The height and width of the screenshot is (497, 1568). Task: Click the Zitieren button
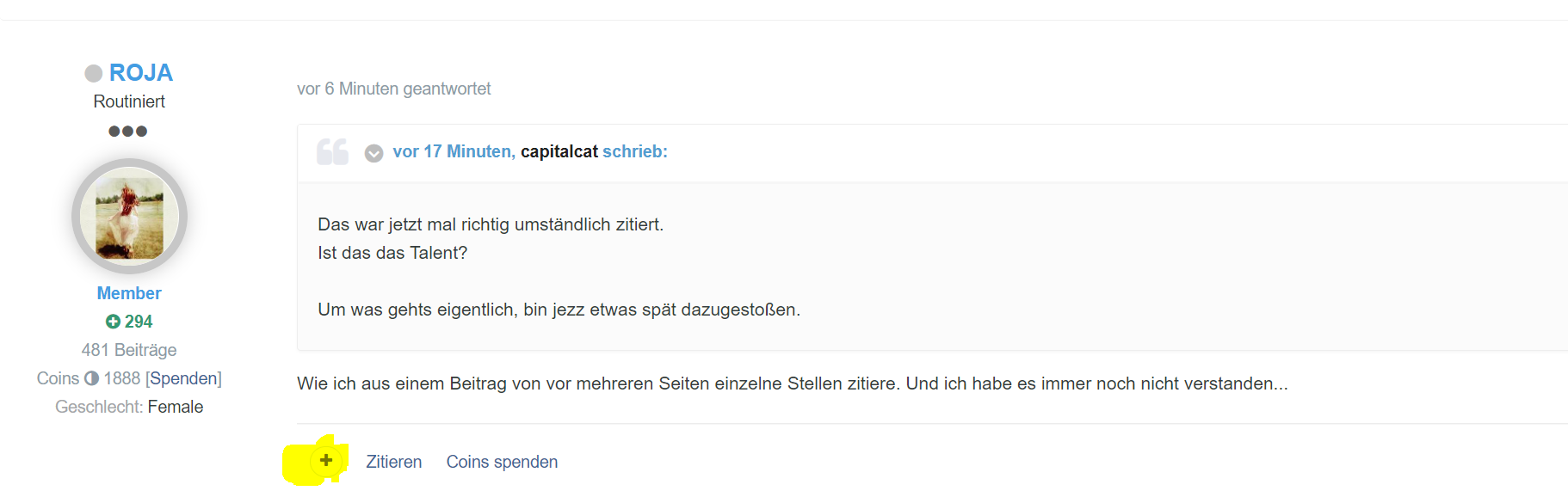[x=393, y=462]
